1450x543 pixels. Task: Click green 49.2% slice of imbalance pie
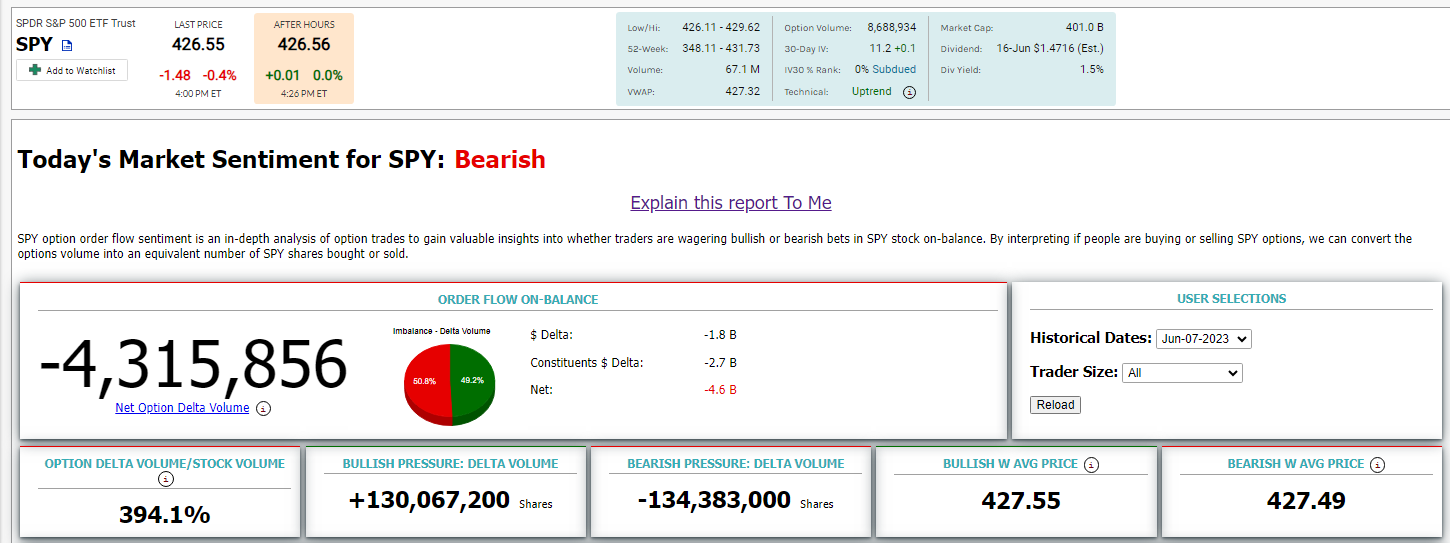point(474,381)
